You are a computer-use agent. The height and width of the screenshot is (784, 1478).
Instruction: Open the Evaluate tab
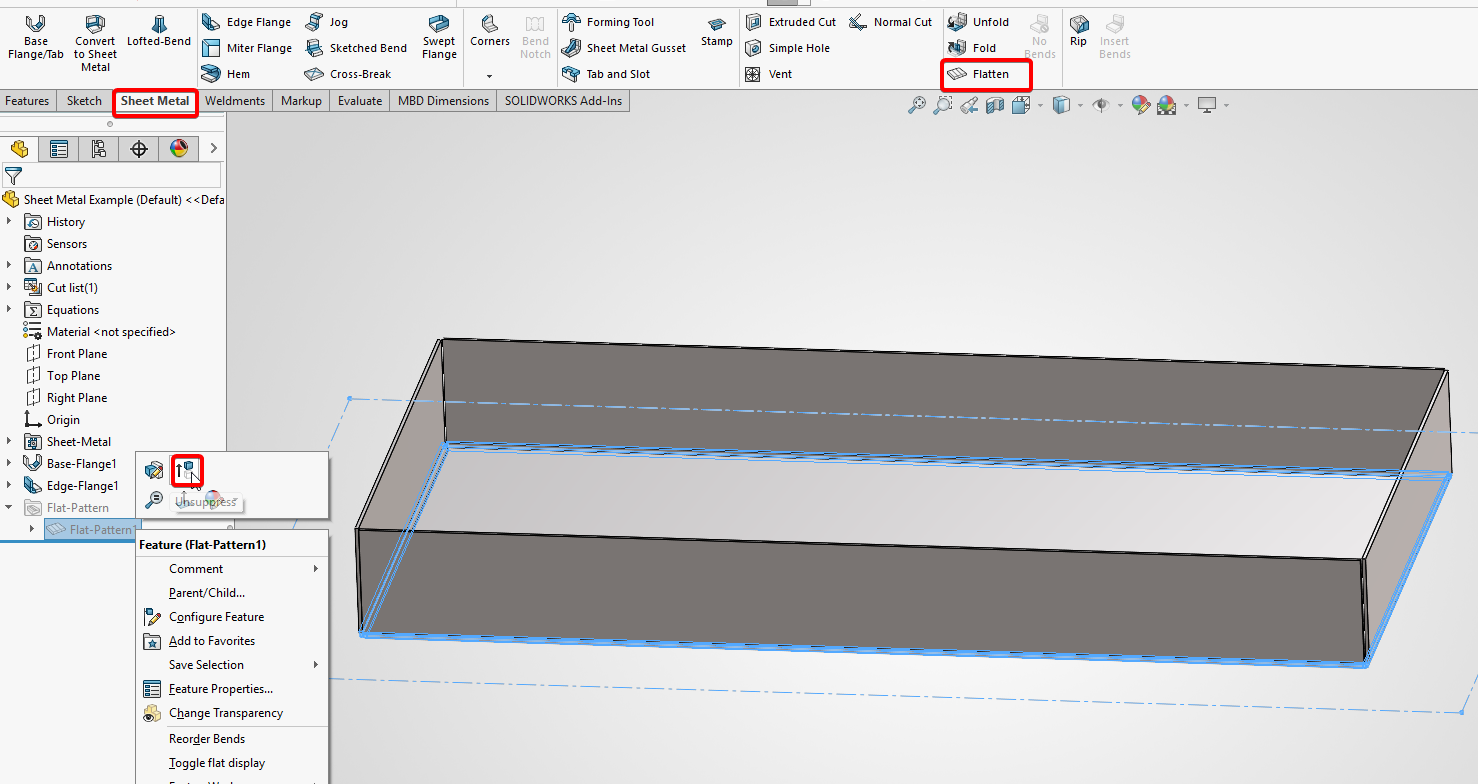pyautogui.click(x=360, y=101)
